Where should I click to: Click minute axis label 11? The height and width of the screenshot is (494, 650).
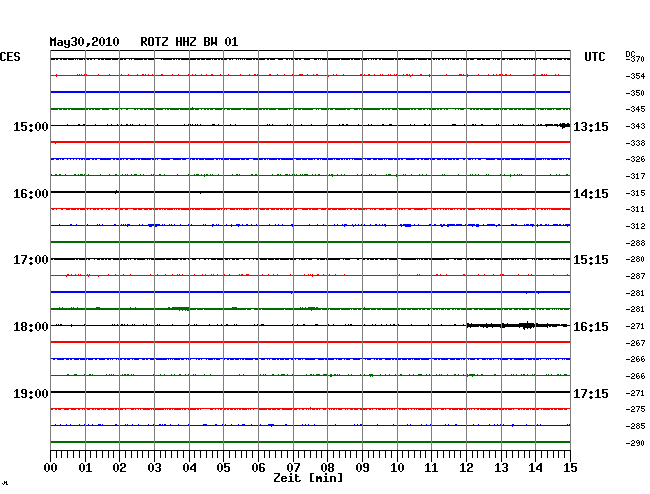pos(431,468)
